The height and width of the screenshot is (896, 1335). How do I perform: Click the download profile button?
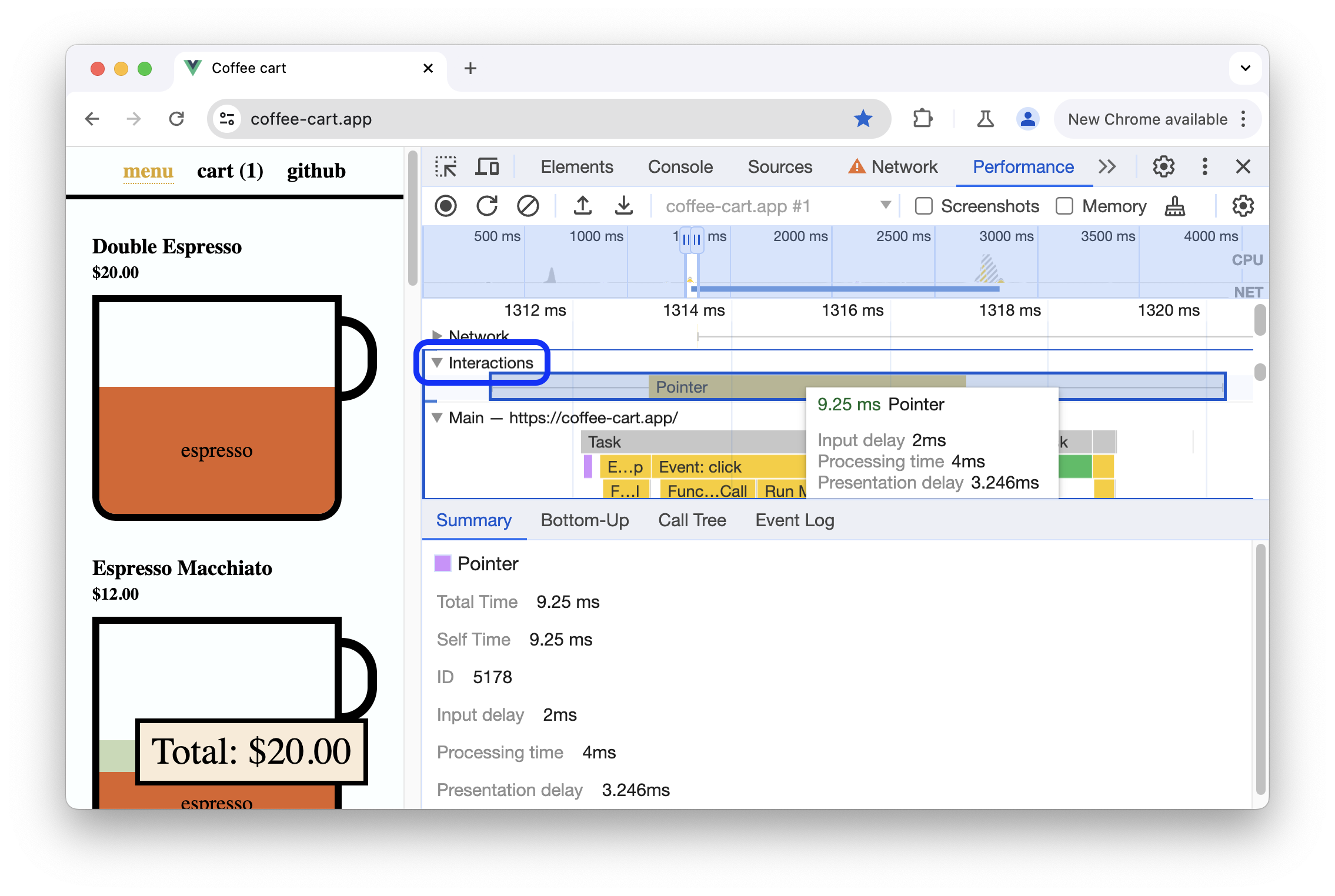(623, 206)
